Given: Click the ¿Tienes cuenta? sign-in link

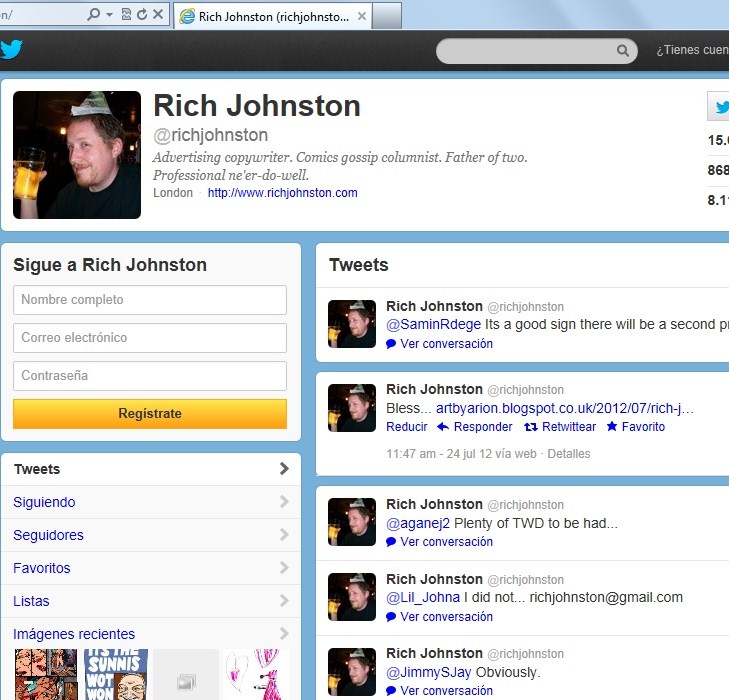Looking at the screenshot, I should click(x=692, y=50).
